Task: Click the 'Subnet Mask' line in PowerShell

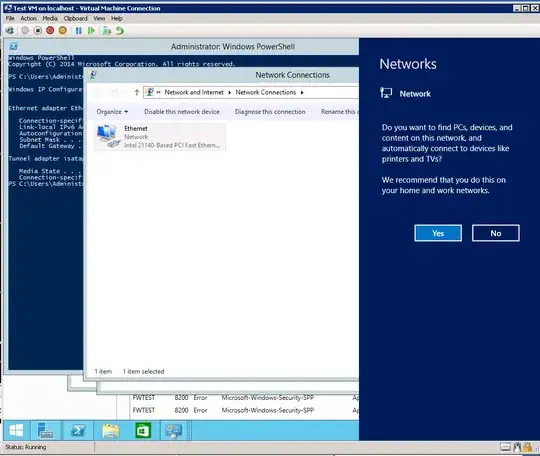Action: [x=51, y=139]
